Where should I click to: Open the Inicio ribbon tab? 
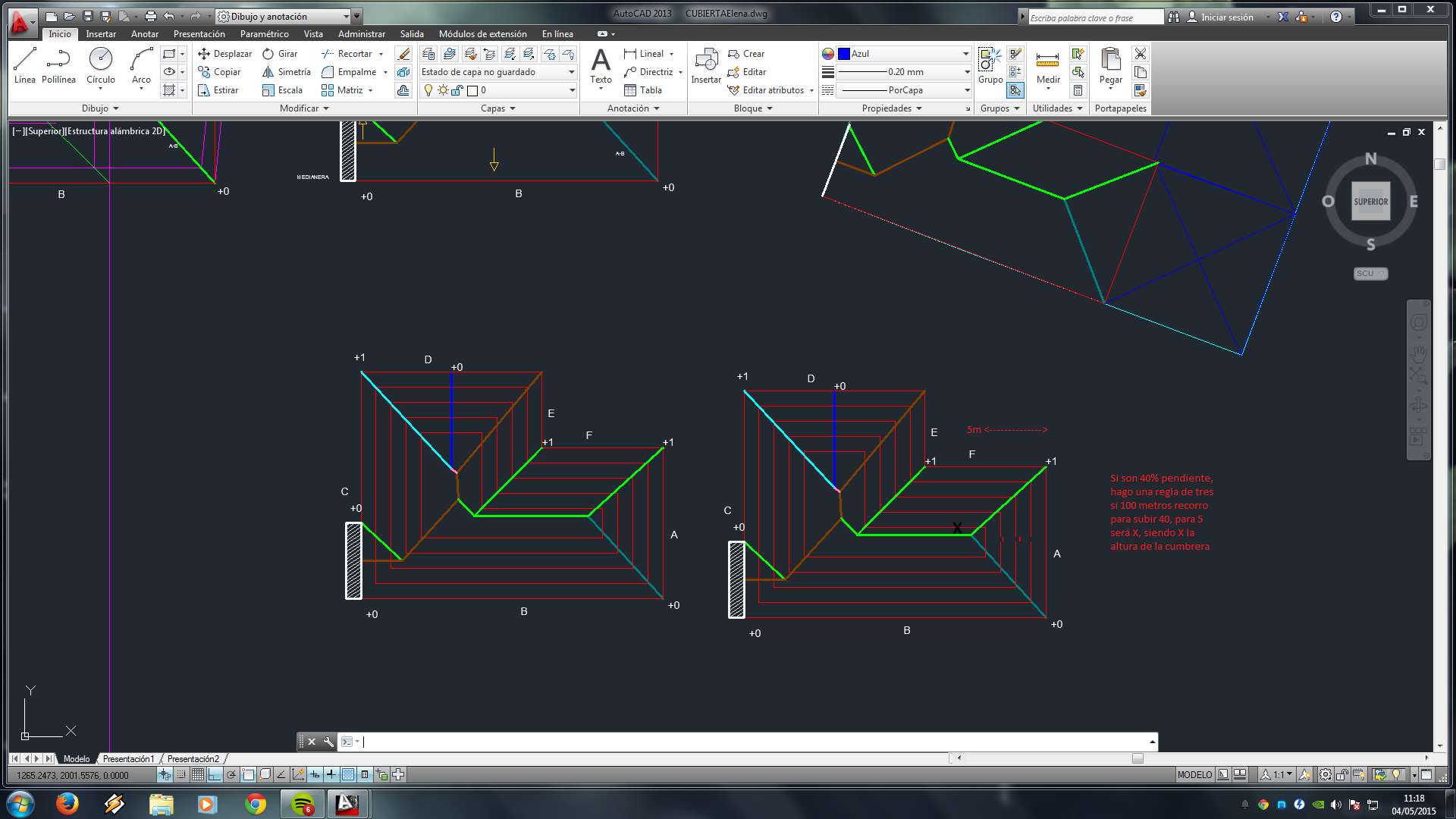pos(60,34)
